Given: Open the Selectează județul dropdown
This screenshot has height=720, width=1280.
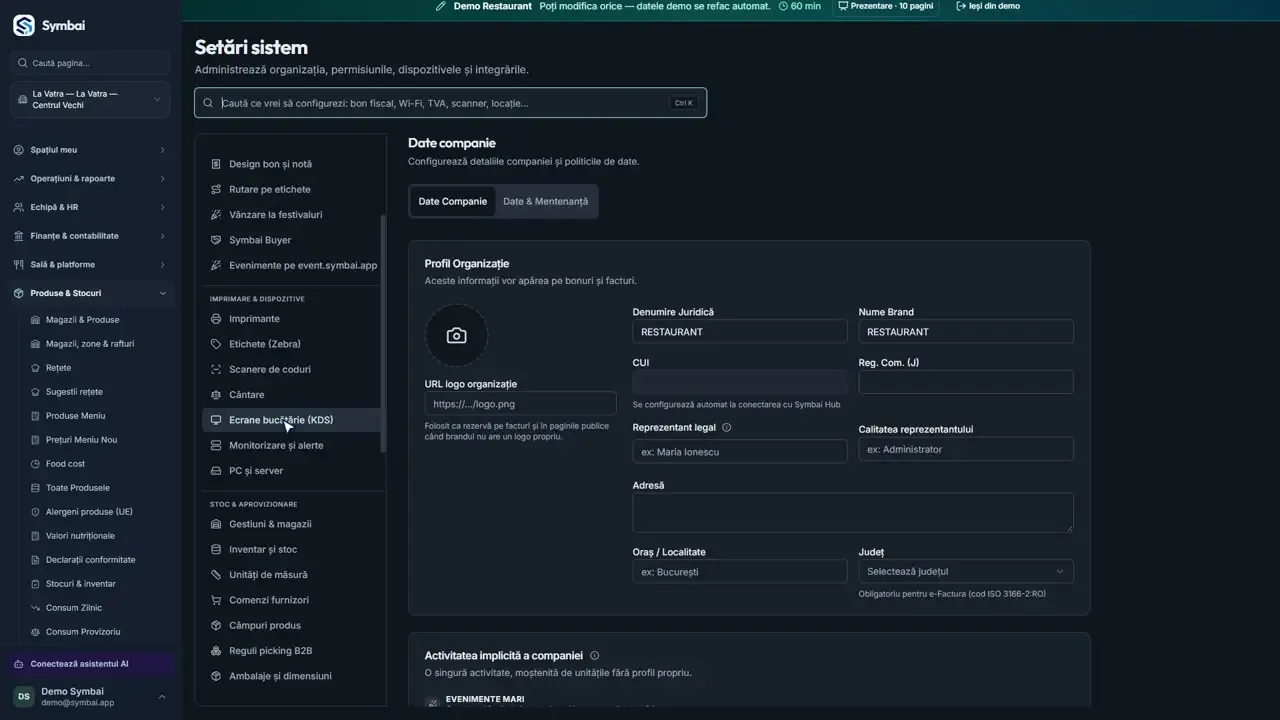Looking at the screenshot, I should pos(966,572).
